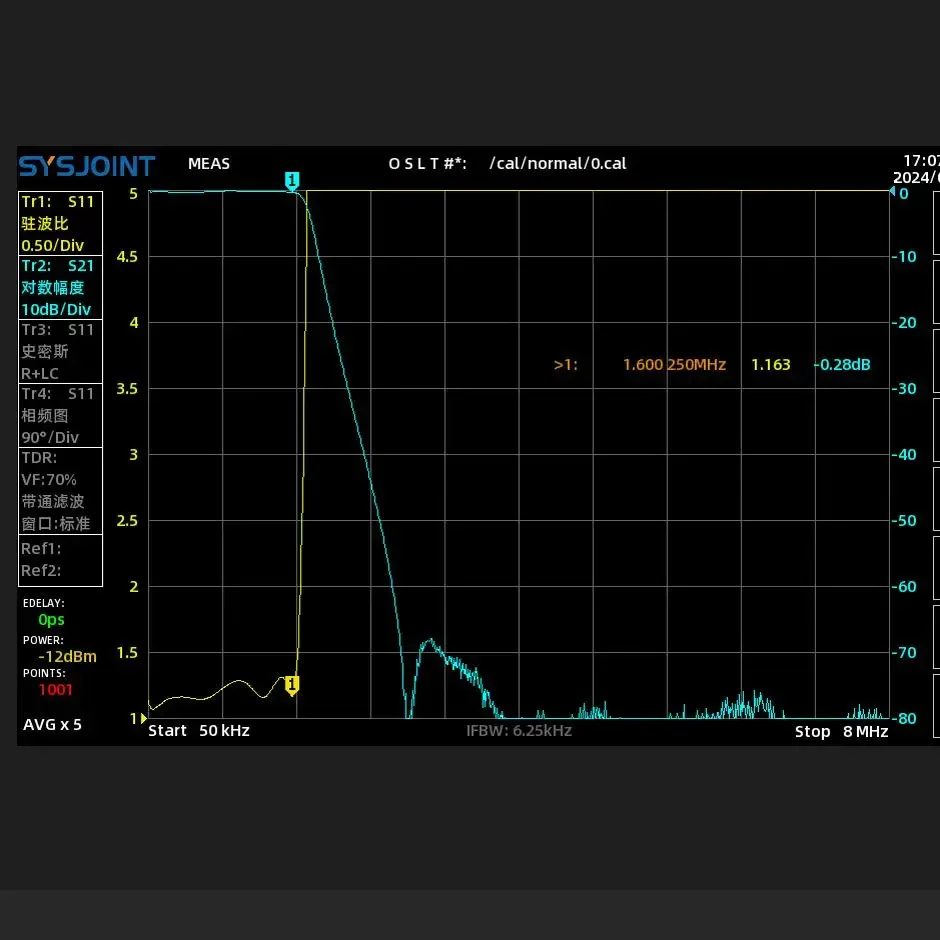Click the marker readout 1.600 250MHz frequency
940x940 pixels.
[674, 364]
